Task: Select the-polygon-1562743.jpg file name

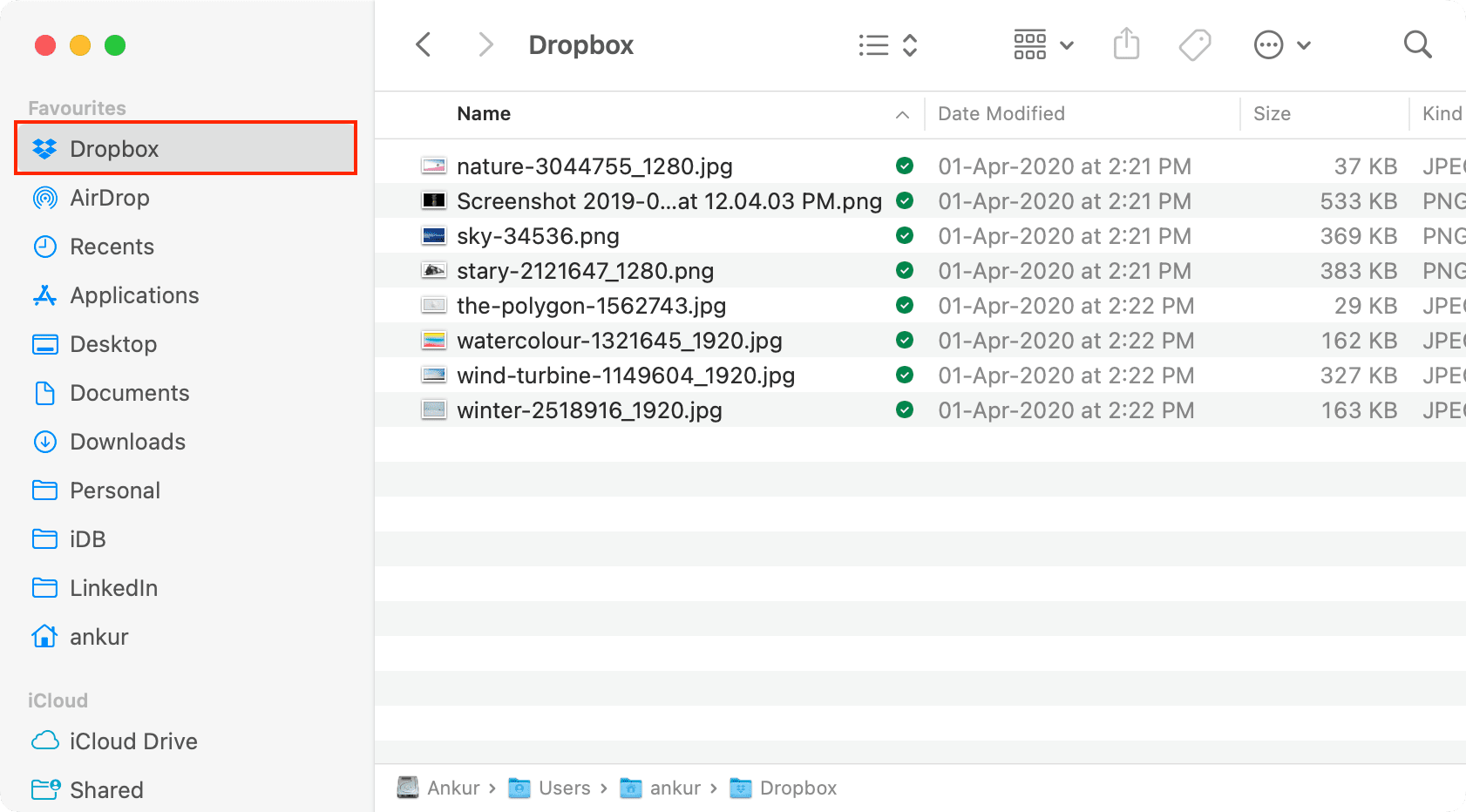Action: (x=591, y=306)
